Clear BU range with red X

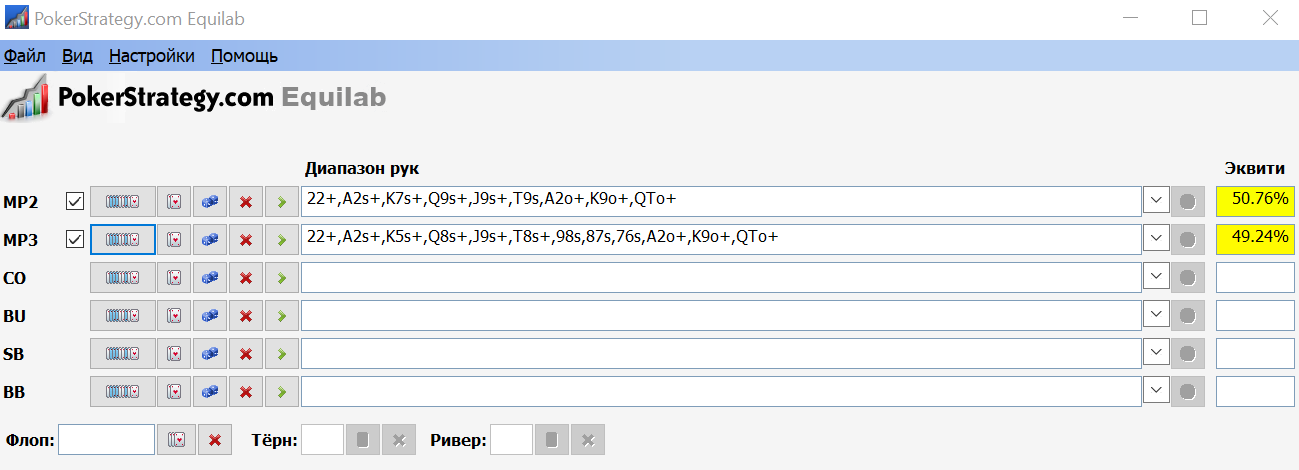(246, 316)
